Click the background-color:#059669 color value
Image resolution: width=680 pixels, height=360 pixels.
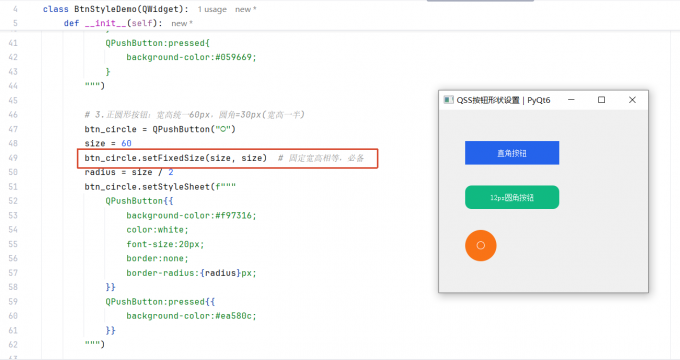click(x=191, y=57)
